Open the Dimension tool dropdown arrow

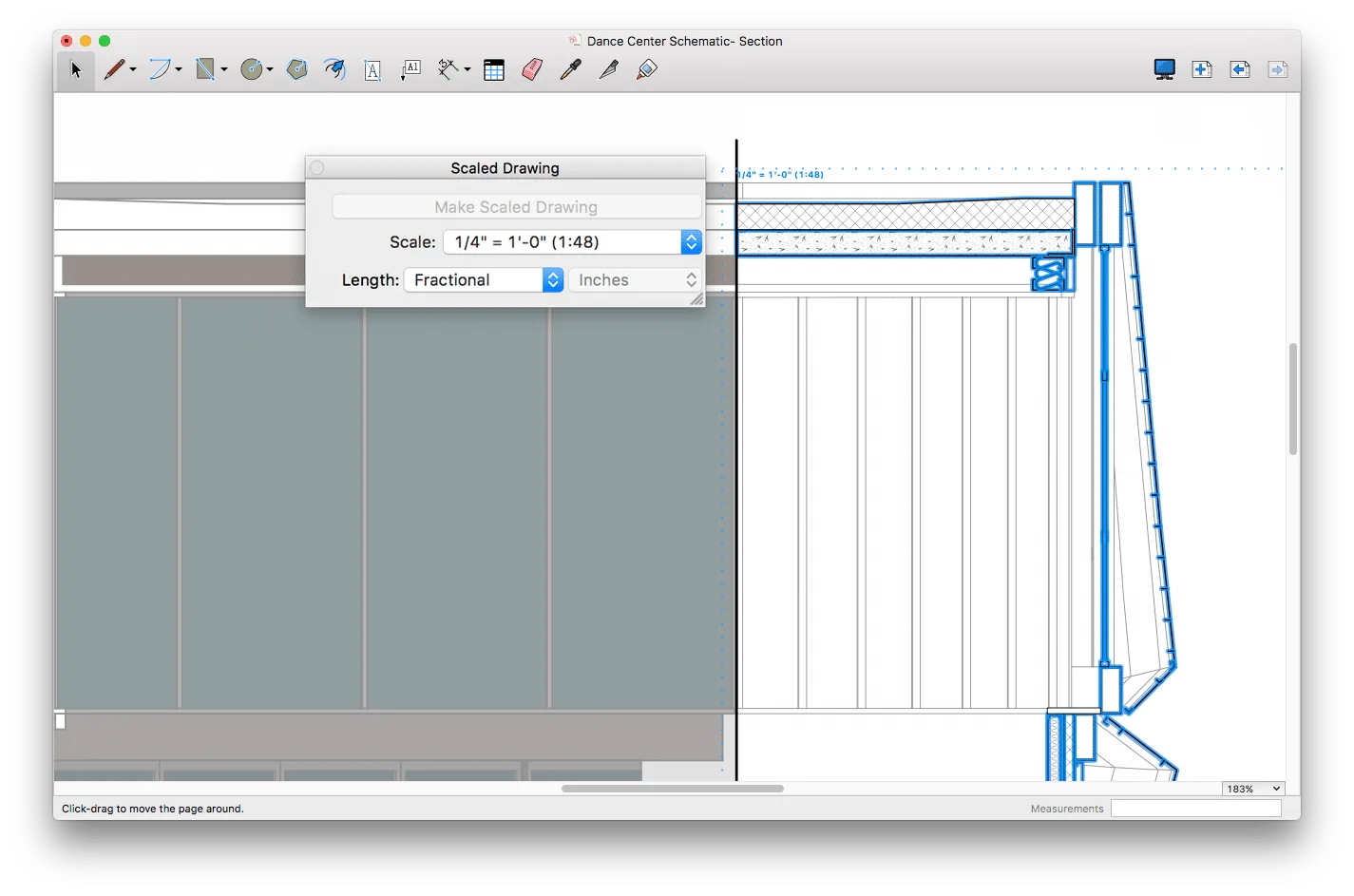tap(467, 69)
